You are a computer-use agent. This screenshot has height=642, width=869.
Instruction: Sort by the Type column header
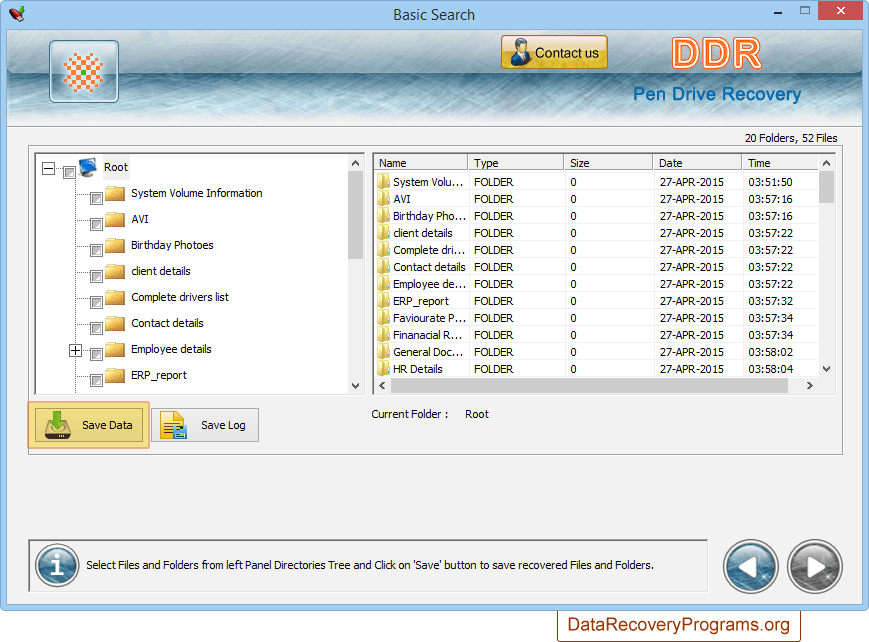tap(516, 162)
